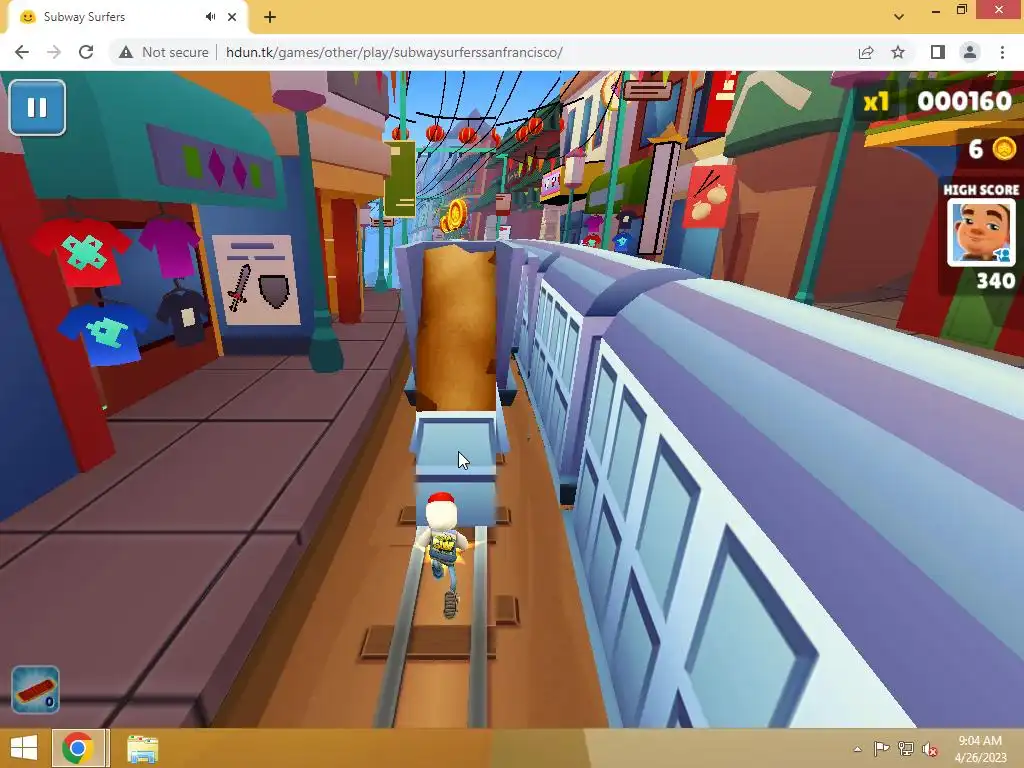Go forward to the next page

[x=54, y=52]
